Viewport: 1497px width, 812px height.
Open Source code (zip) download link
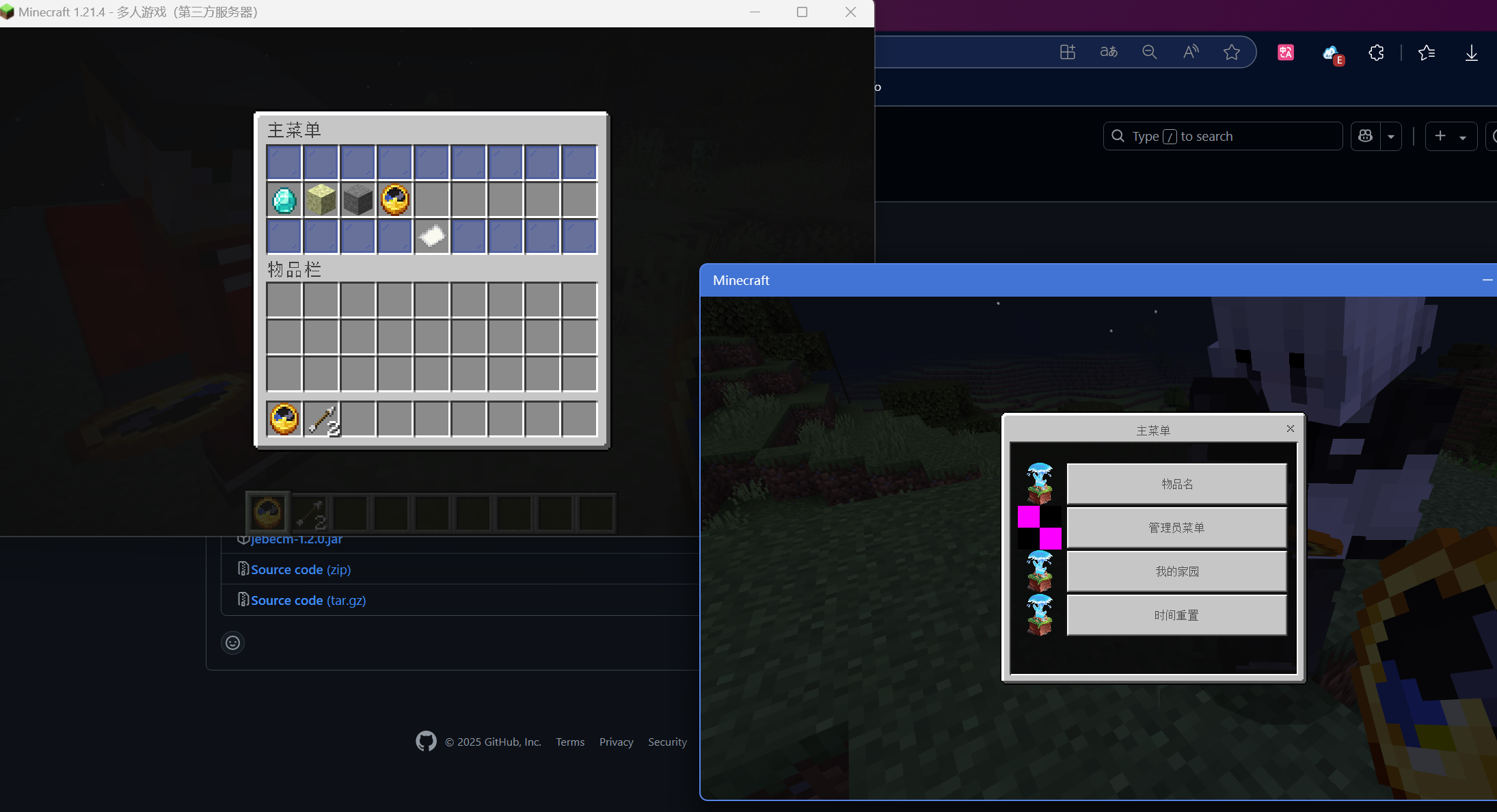(x=301, y=569)
